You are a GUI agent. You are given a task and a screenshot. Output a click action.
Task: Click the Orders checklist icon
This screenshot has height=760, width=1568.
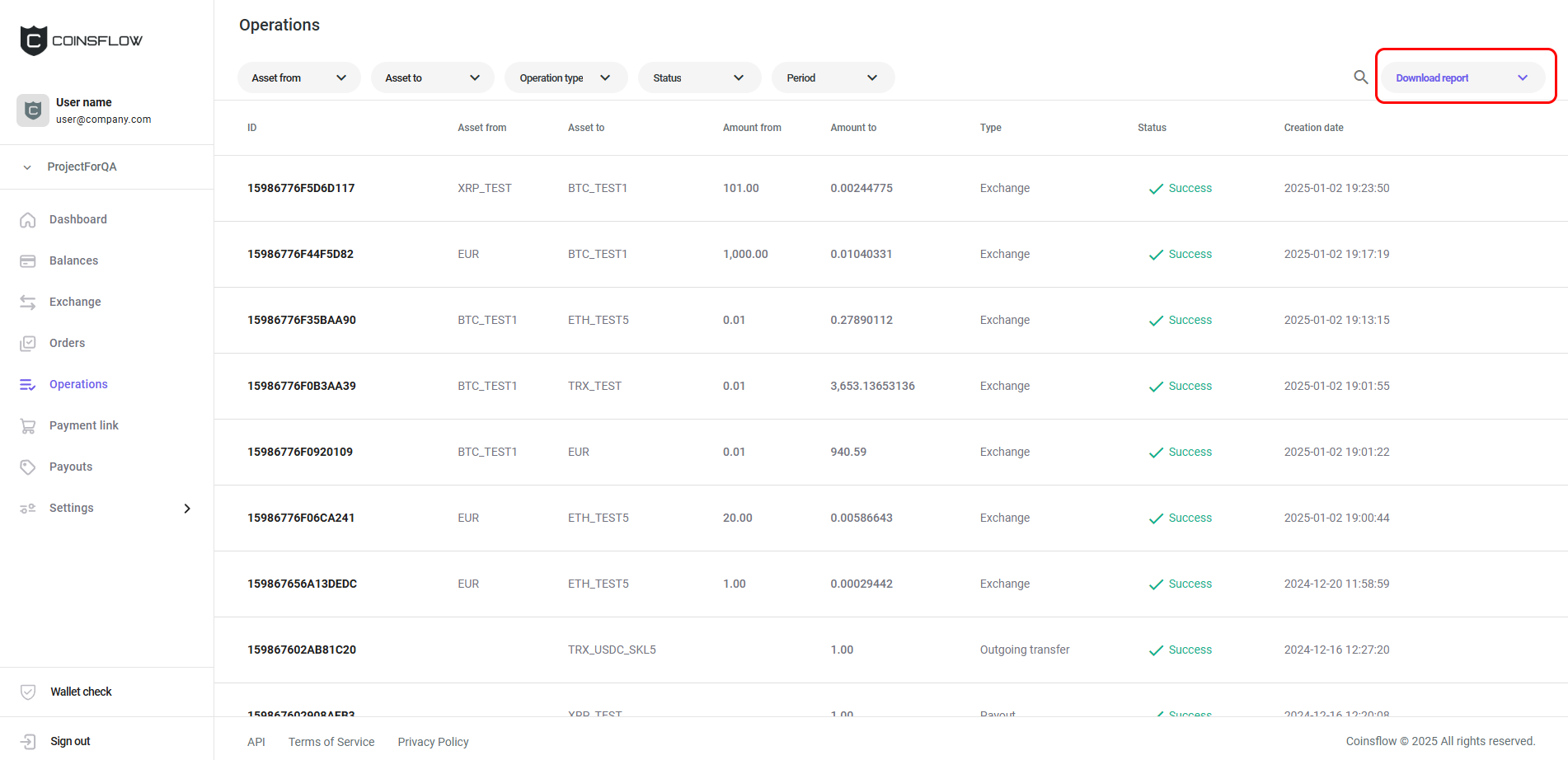click(x=28, y=344)
